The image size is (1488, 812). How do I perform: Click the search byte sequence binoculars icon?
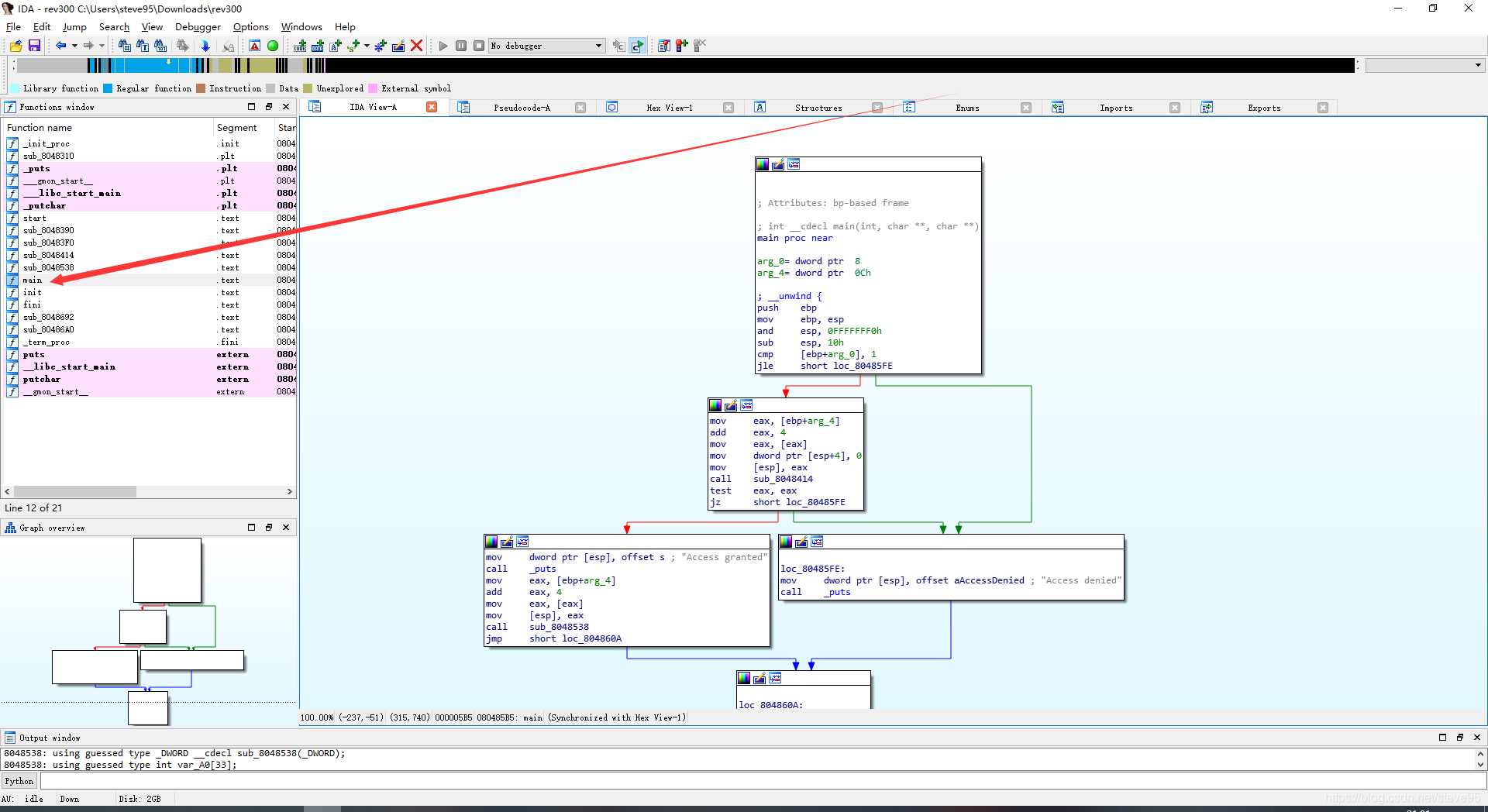coord(160,46)
